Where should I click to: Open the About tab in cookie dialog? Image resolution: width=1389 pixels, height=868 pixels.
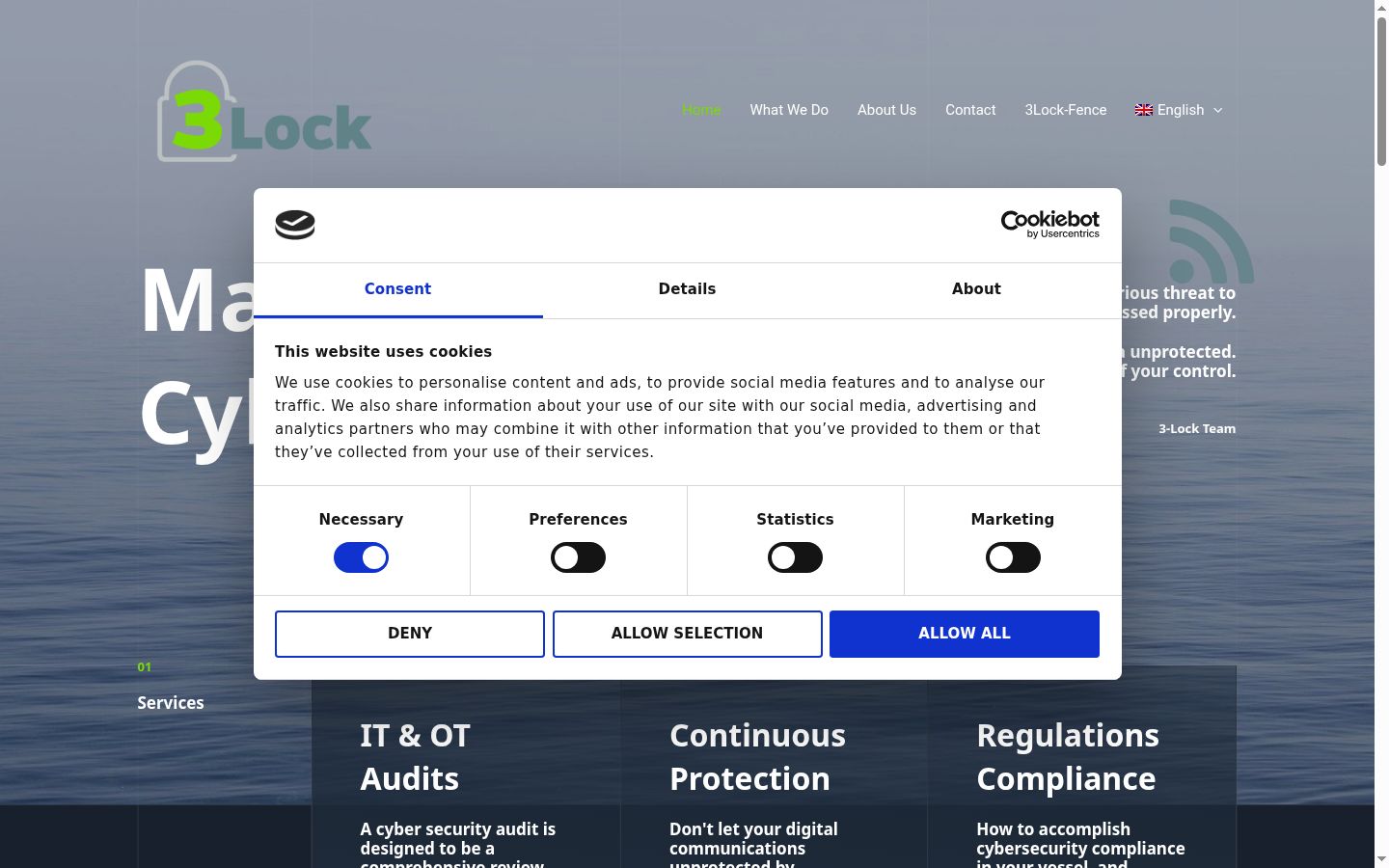(x=976, y=289)
